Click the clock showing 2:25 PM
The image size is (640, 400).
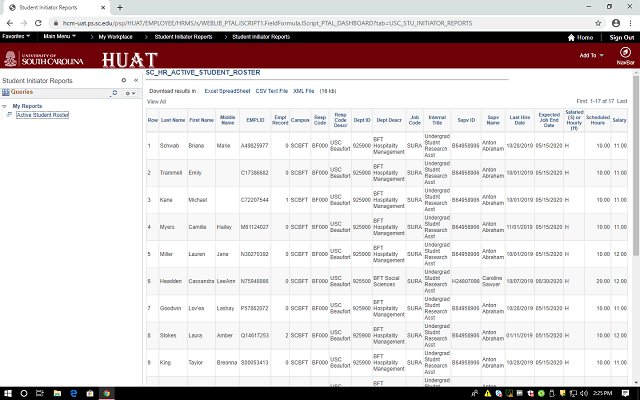coord(602,393)
